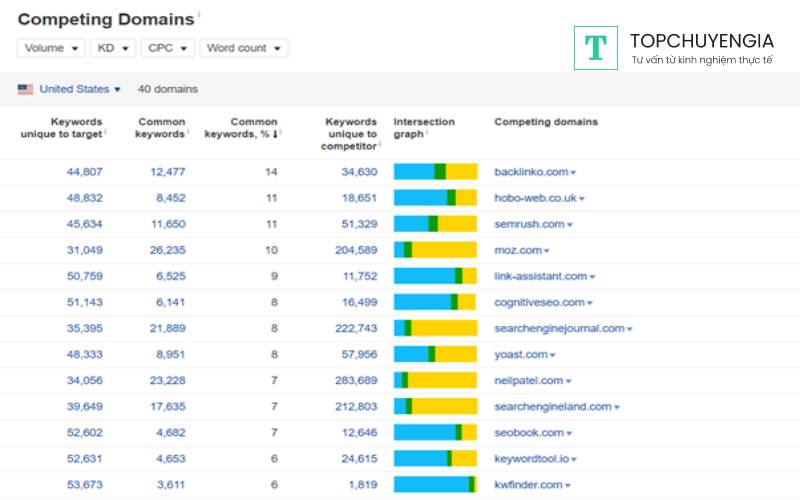
Task: Open the Volume filter dropdown
Action: click(50, 48)
